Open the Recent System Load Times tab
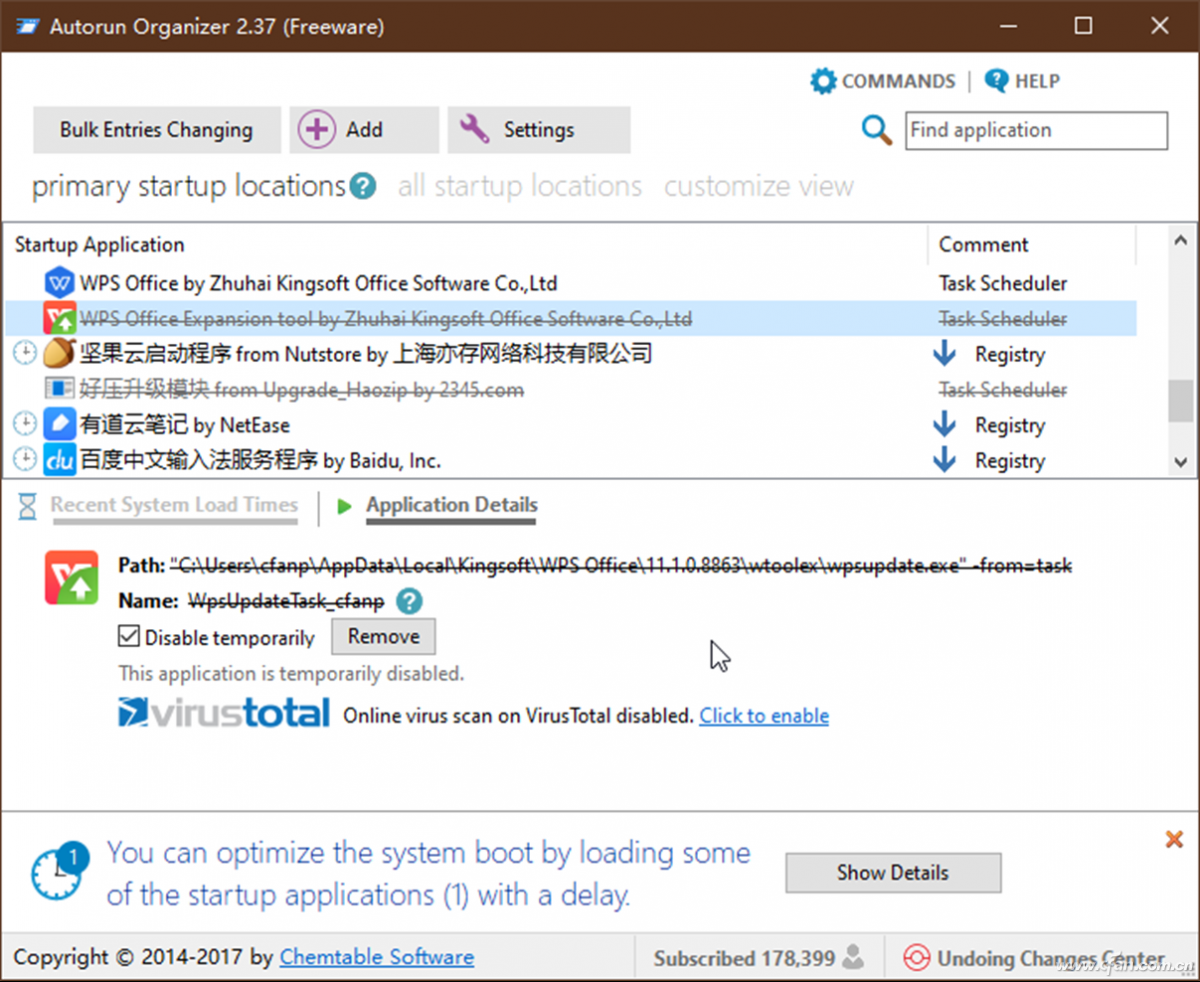The width and height of the screenshot is (1200, 982). pyautogui.click(x=174, y=505)
